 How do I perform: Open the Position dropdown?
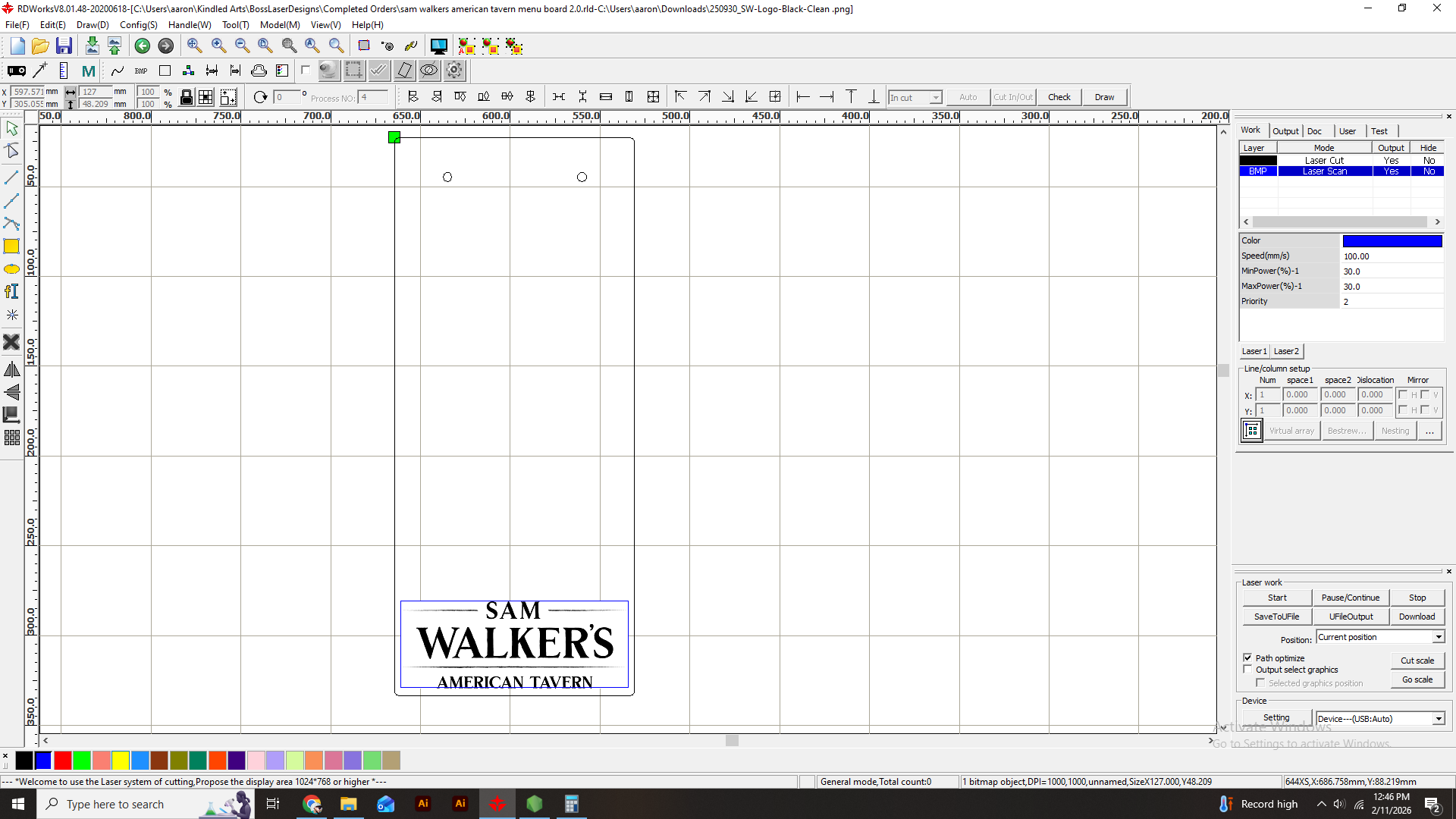pos(1438,637)
